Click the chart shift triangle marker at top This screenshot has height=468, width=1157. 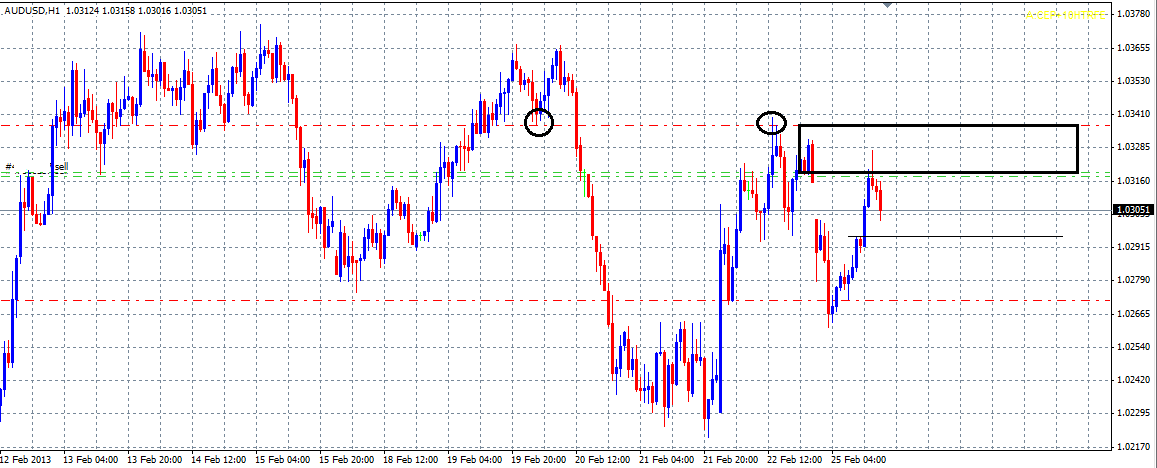click(x=886, y=5)
